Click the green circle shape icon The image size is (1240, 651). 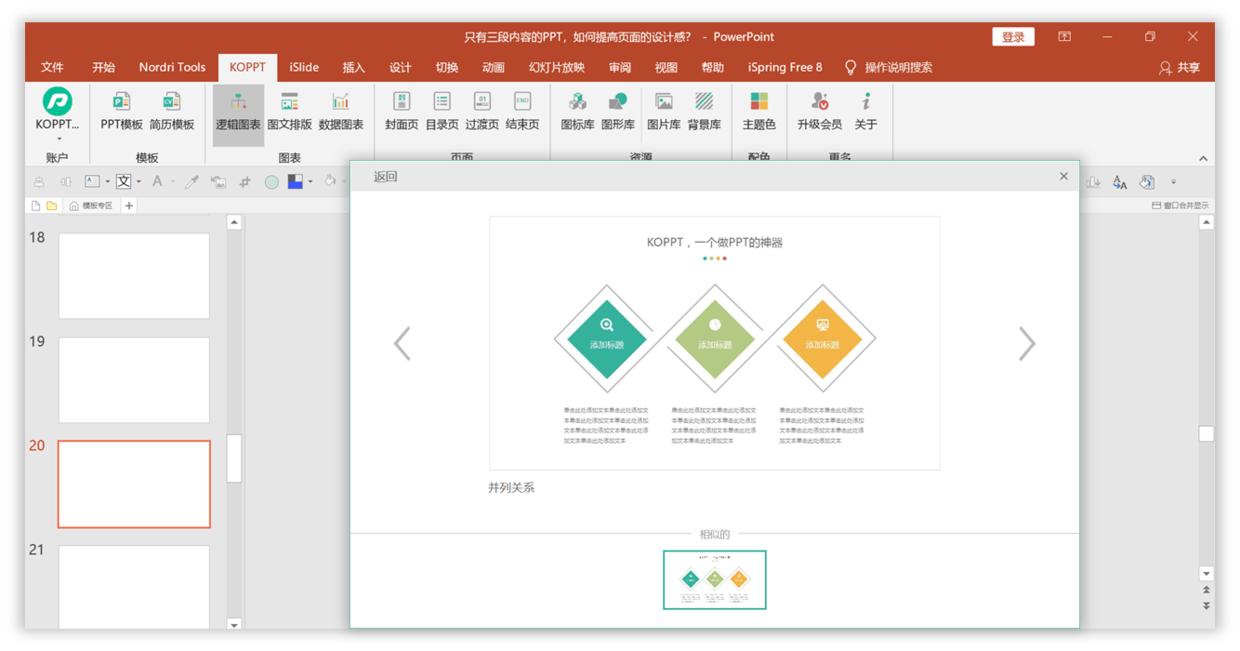pyautogui.click(x=271, y=182)
